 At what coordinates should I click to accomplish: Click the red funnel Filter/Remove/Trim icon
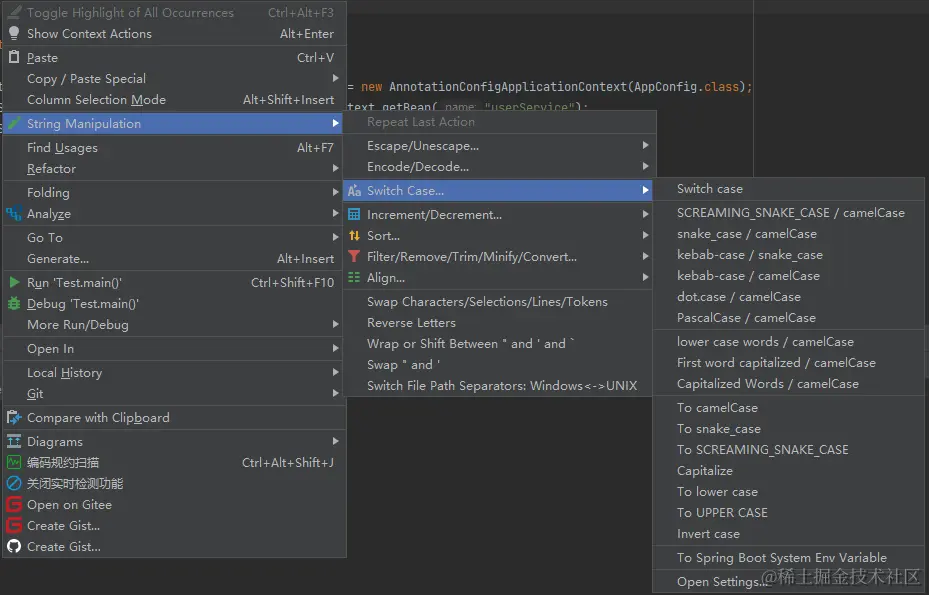point(354,257)
